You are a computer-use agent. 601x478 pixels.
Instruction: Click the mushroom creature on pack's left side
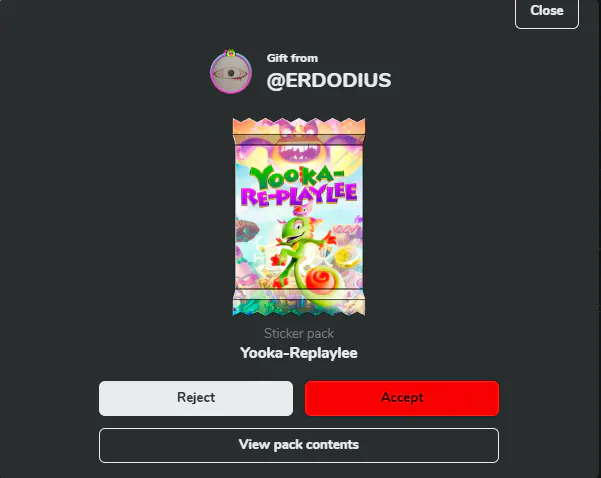pos(246,231)
